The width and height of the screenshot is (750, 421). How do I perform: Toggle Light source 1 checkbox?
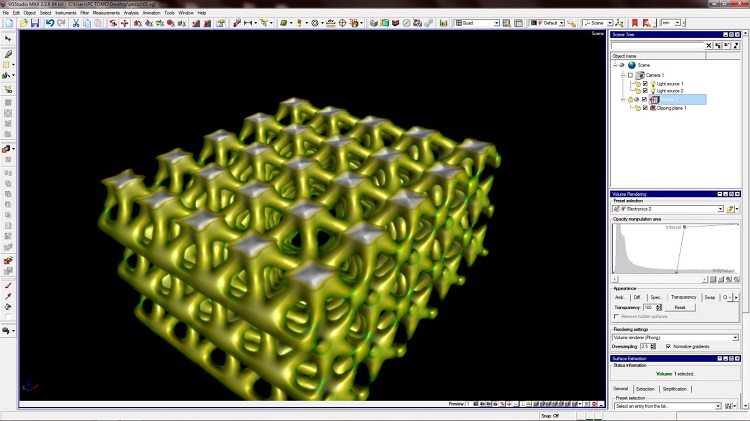pos(647,83)
